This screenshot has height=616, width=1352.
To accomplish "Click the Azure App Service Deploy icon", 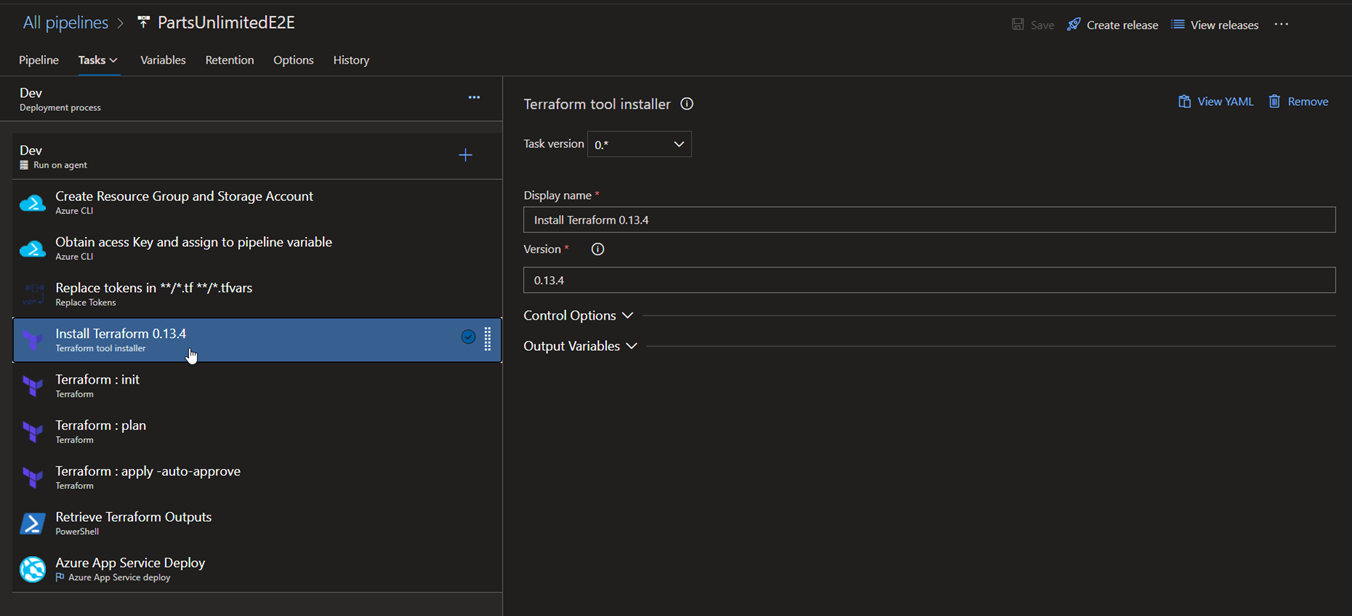I will (33, 570).
